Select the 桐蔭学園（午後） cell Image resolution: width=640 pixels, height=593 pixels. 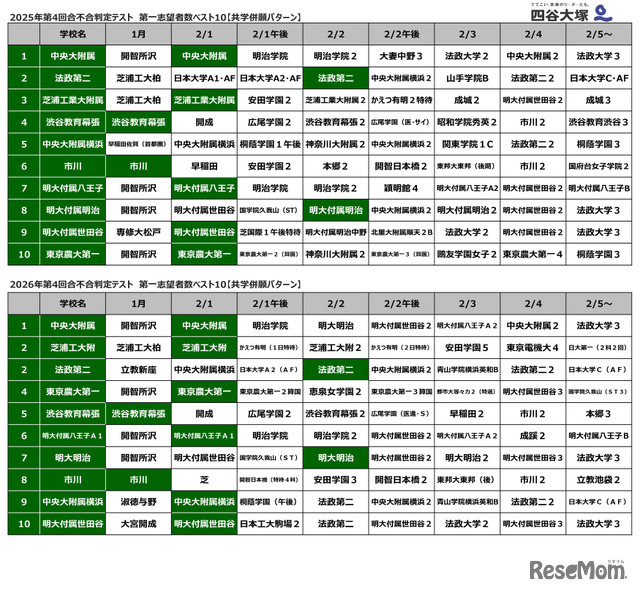pyautogui.click(x=270, y=502)
